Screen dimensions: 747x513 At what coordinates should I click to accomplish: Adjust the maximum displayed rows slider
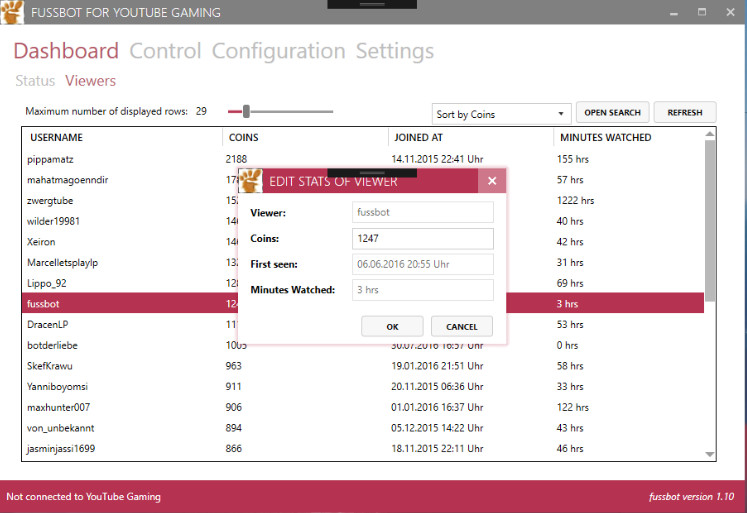pos(246,111)
